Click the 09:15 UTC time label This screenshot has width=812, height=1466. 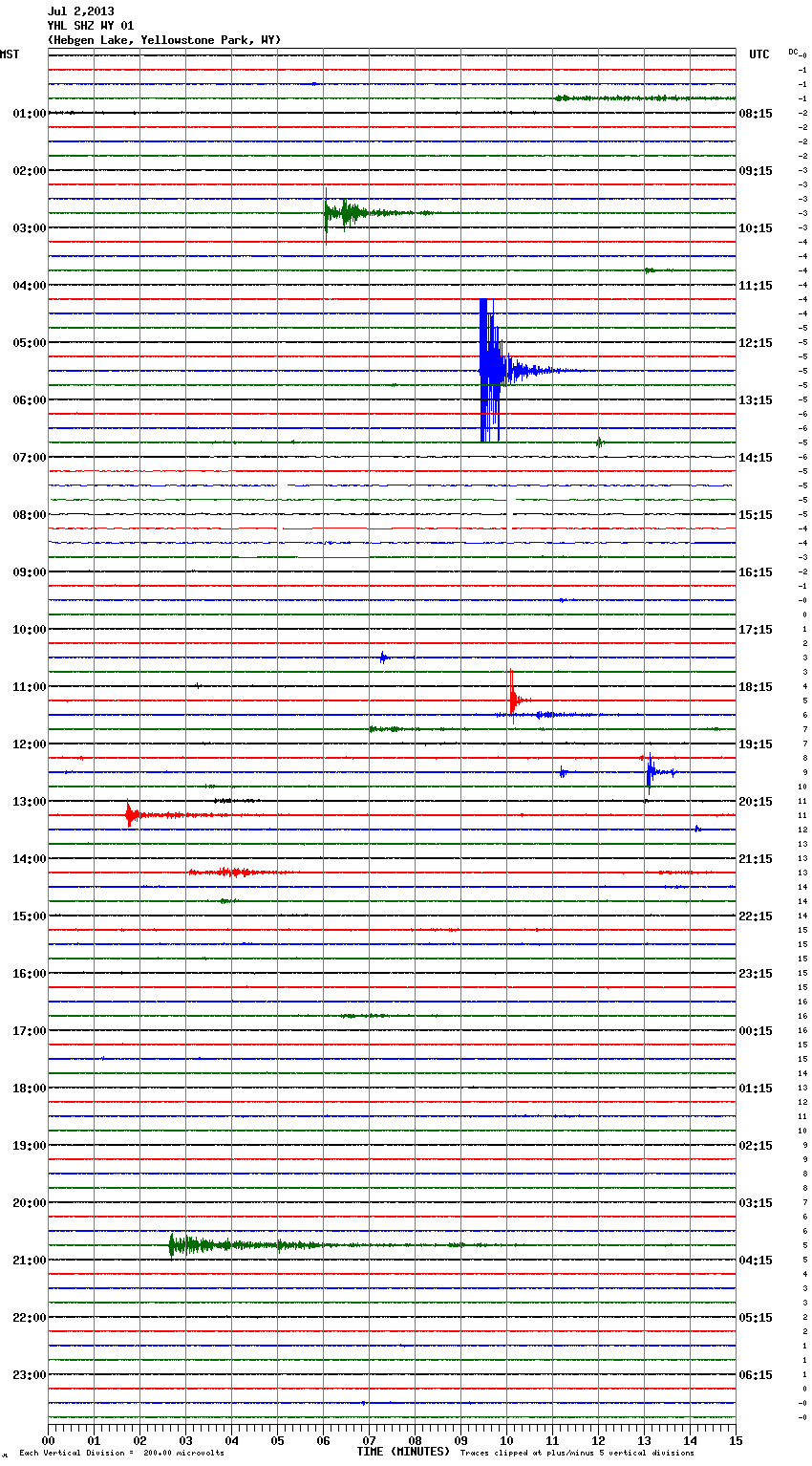point(756,170)
